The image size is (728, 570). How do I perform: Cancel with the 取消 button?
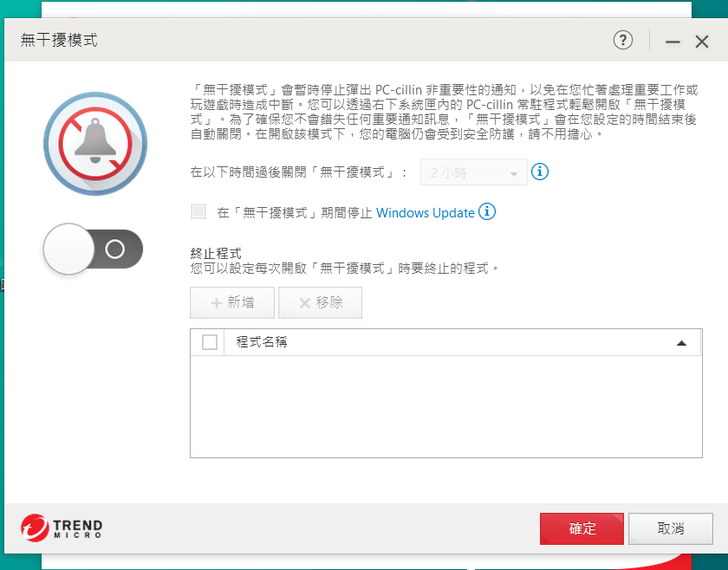coord(670,528)
